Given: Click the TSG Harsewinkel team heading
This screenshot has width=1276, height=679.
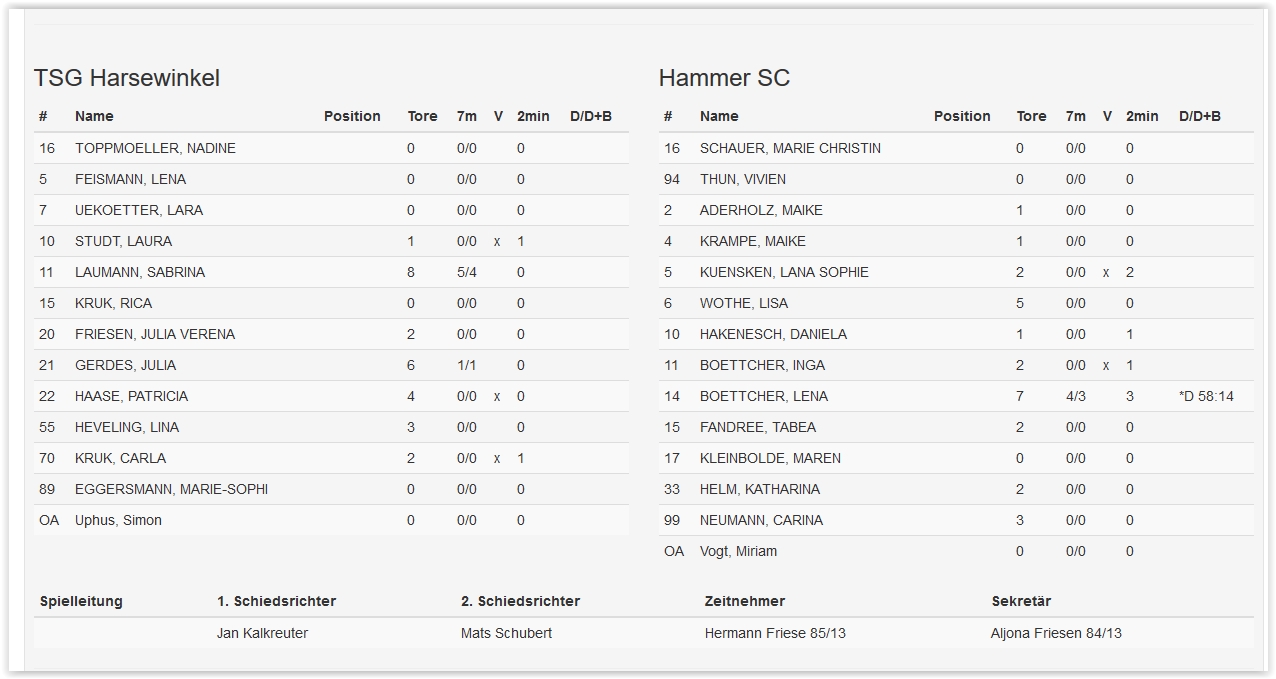Looking at the screenshot, I should (x=127, y=78).
